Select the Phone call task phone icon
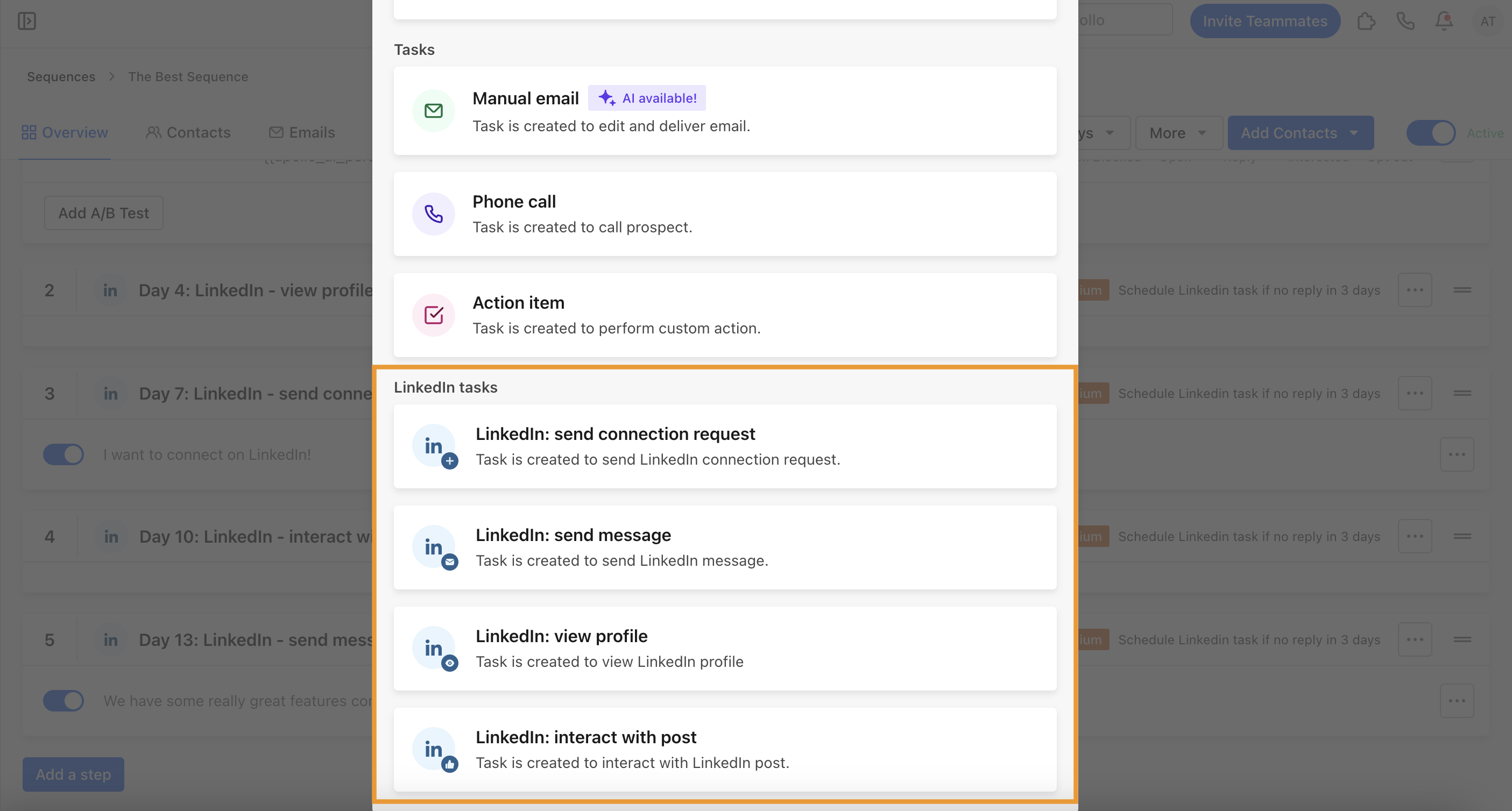Image resolution: width=1512 pixels, height=811 pixels. click(x=433, y=214)
